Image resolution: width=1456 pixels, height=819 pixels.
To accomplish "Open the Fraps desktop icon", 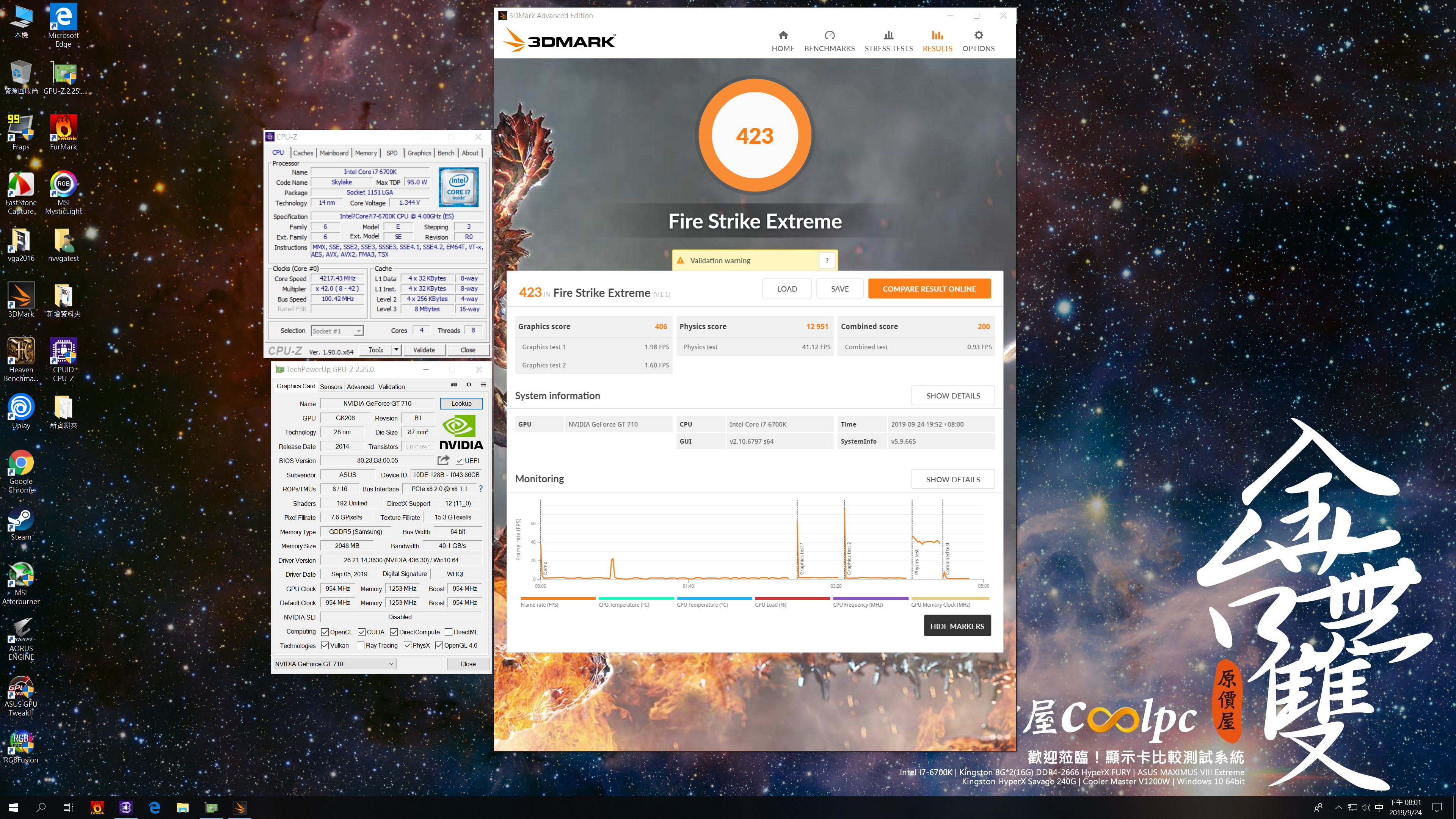I will tap(21, 132).
